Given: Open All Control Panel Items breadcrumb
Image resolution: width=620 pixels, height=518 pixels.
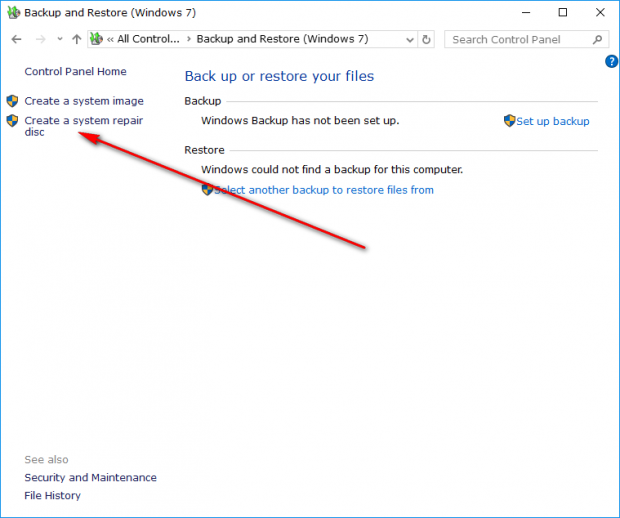Looking at the screenshot, I should pyautogui.click(x=148, y=39).
